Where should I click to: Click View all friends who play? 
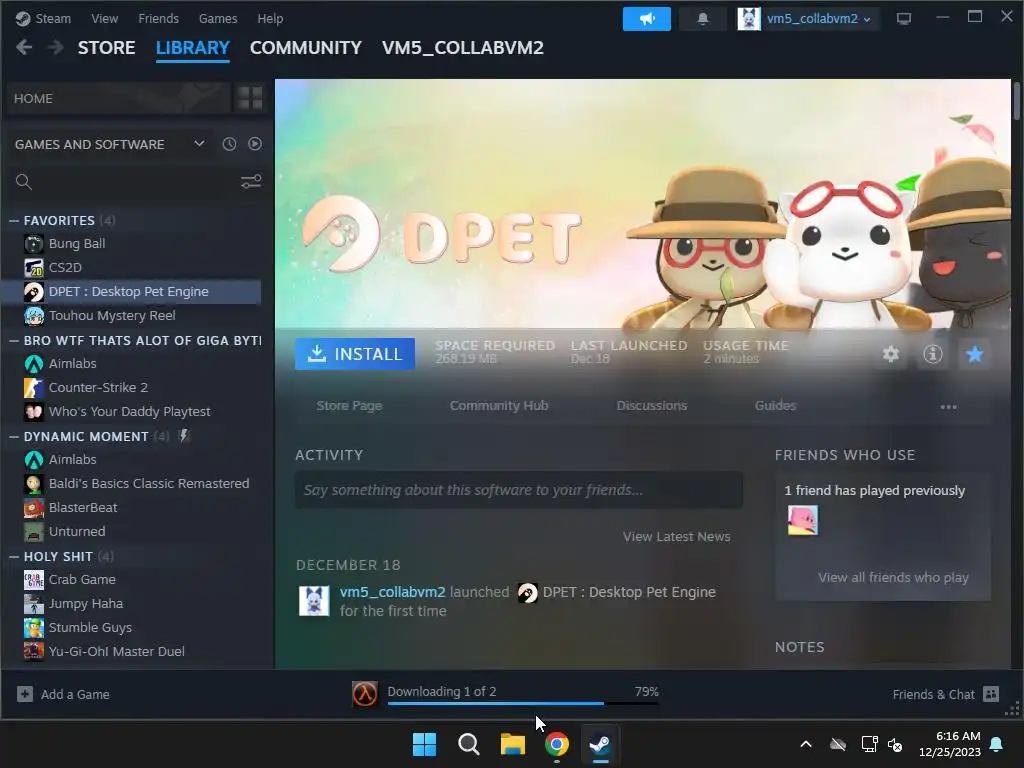[893, 577]
